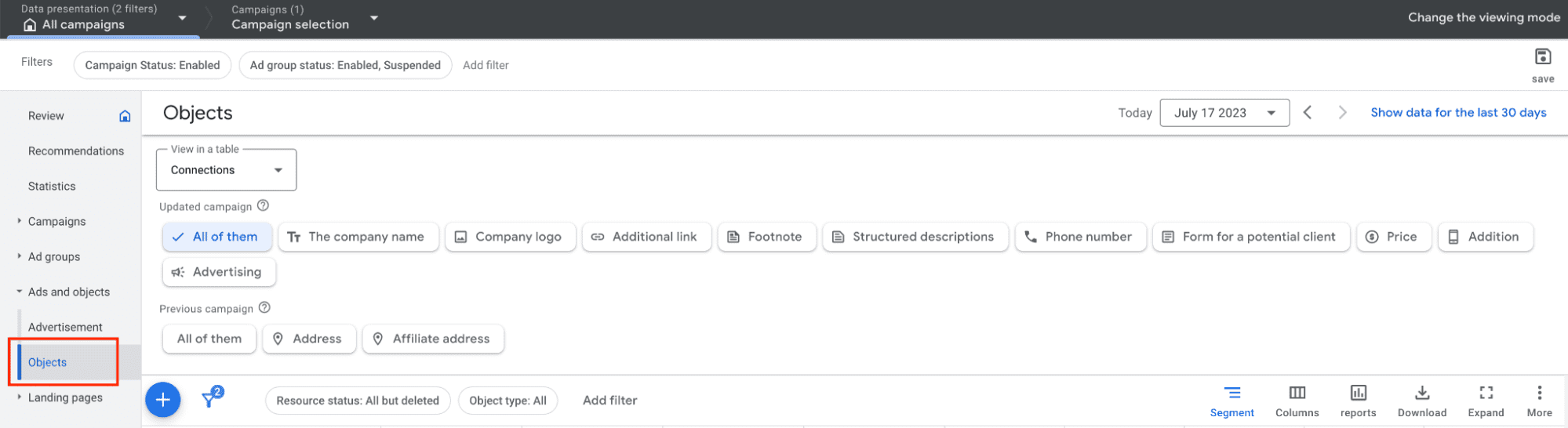Click the blue plus add button
This screenshot has height=428, width=1568.
pos(163,400)
